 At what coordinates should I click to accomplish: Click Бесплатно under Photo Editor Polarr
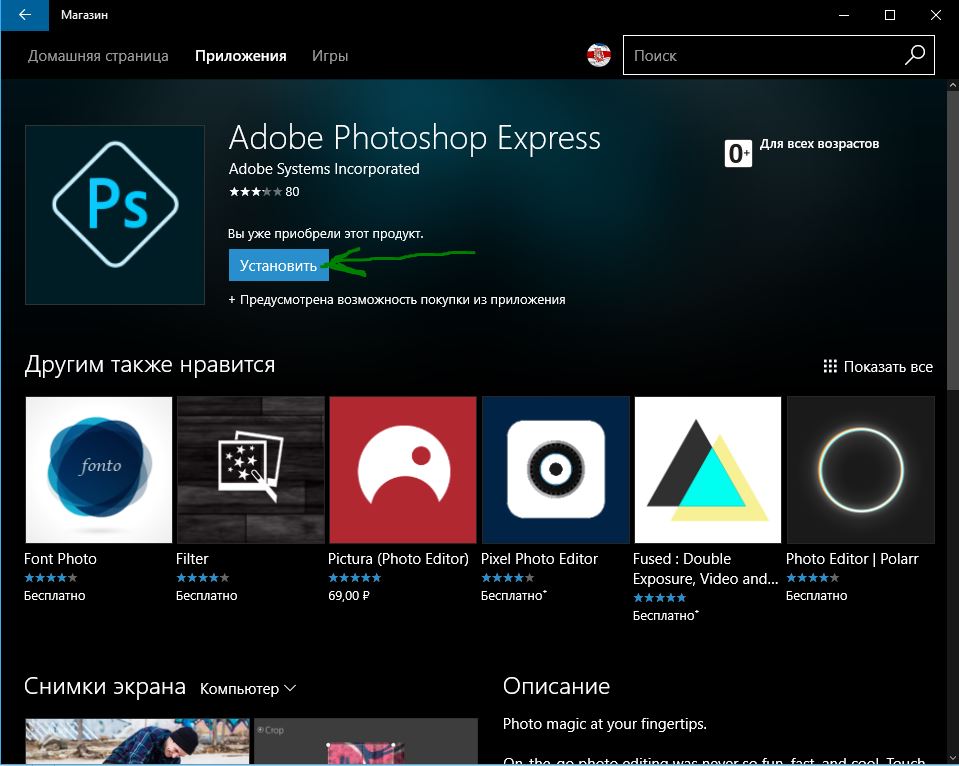tap(816, 595)
